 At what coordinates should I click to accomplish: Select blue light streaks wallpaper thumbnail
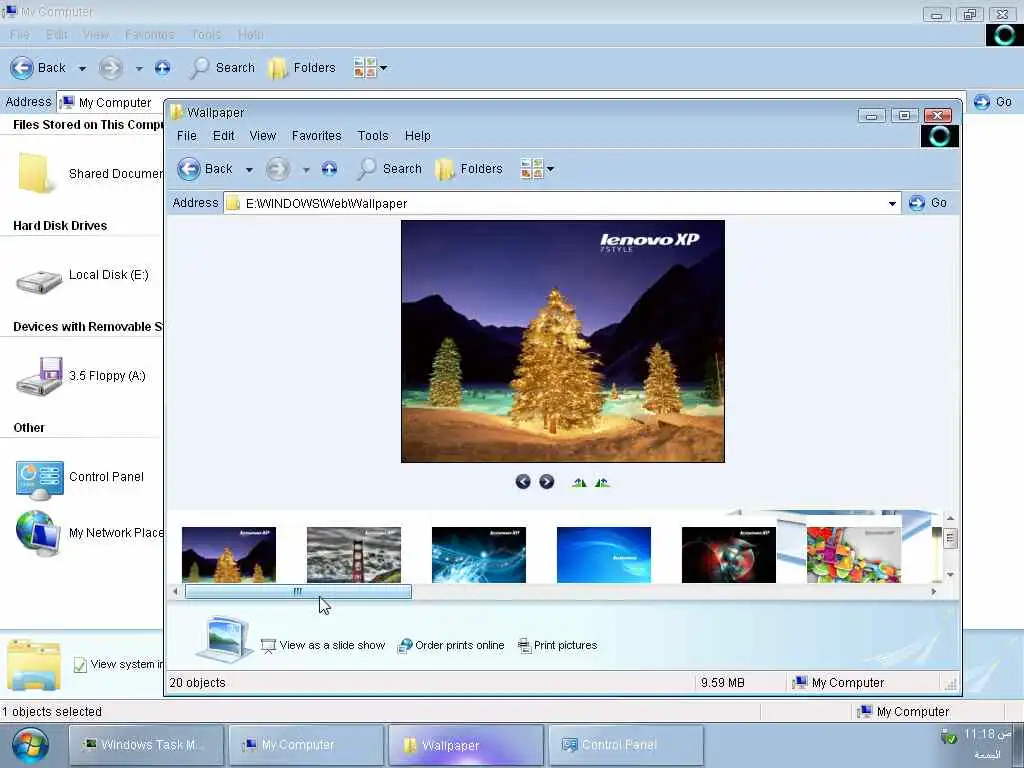click(x=479, y=554)
